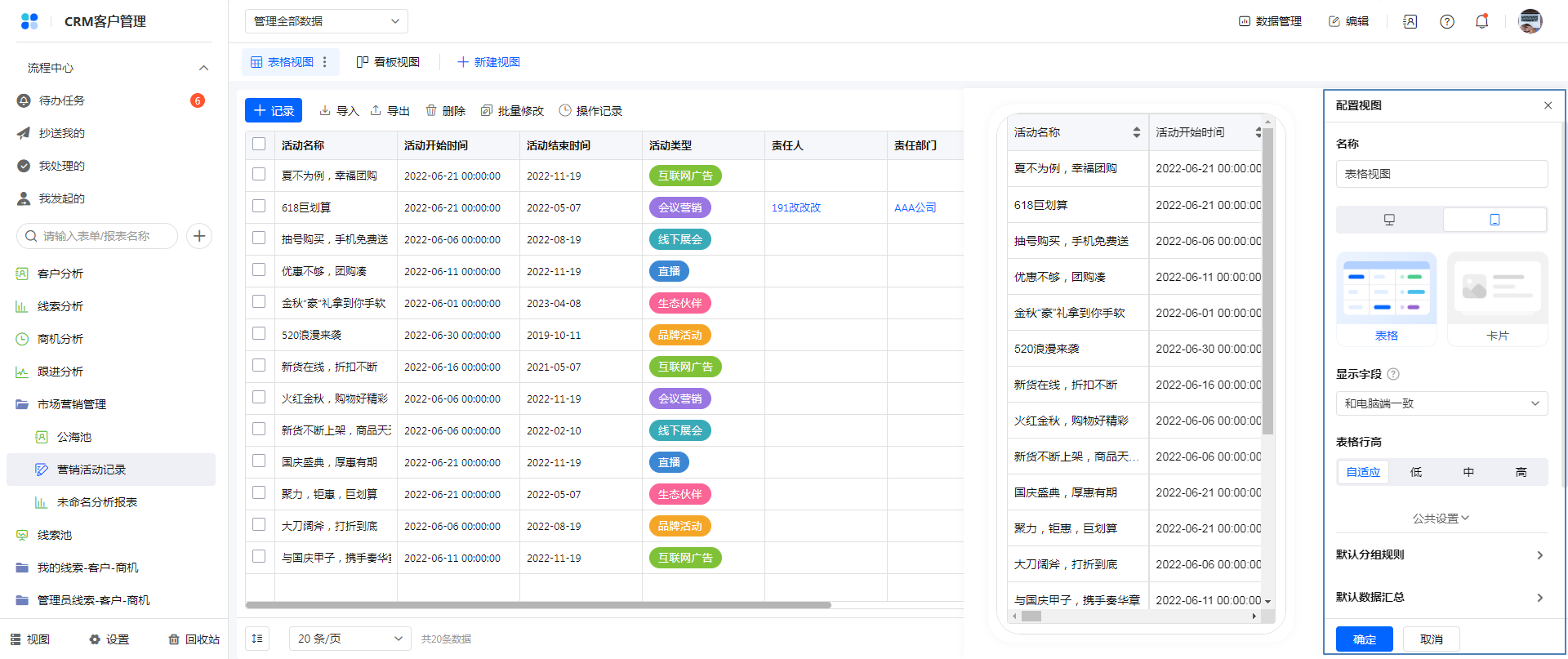Click the 191改改改 assignee link
Image resolution: width=1568 pixels, height=659 pixels.
(x=796, y=207)
